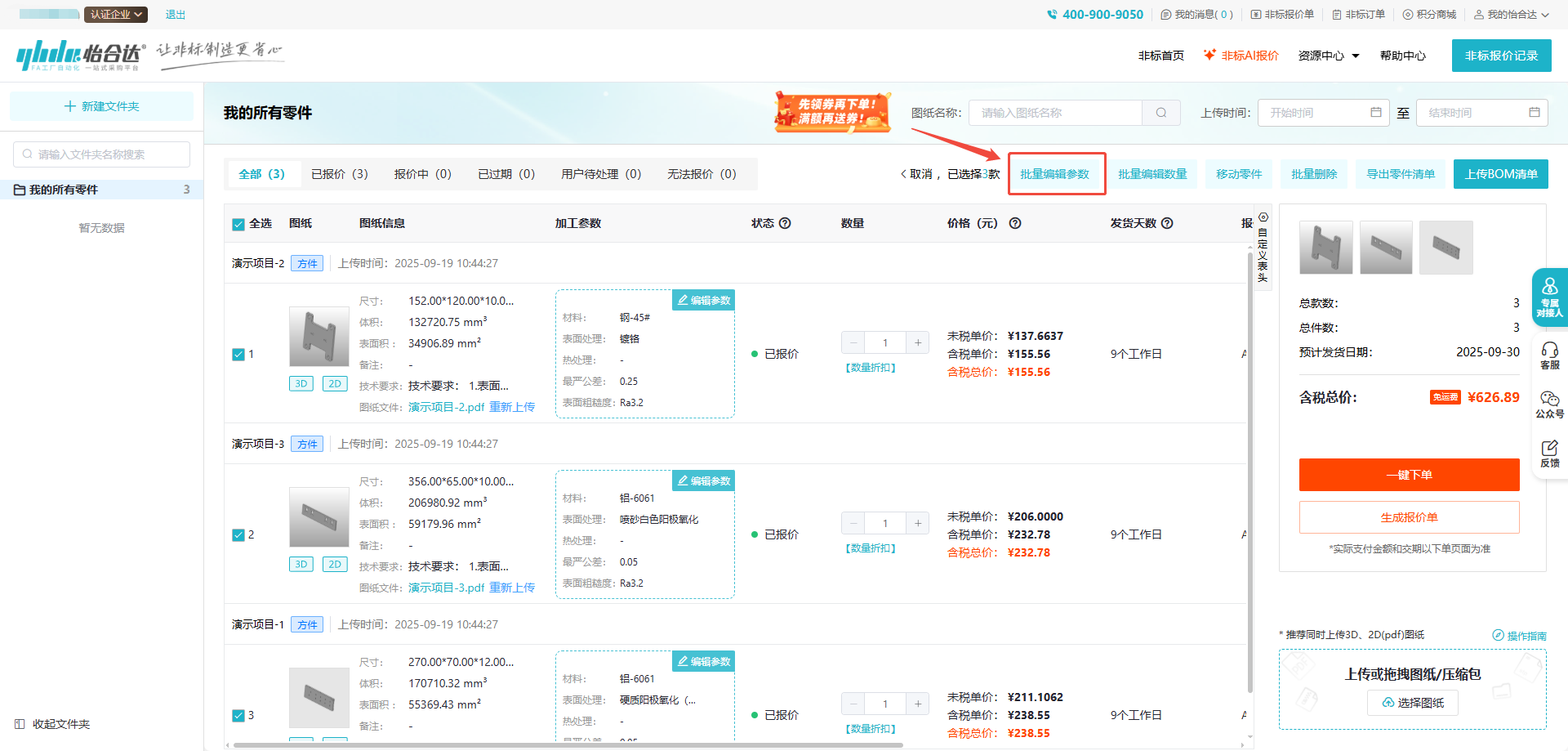Viewport: 1568px width, 751px height.
Task: Switch to the 已报价 (3) tab
Action: [339, 174]
